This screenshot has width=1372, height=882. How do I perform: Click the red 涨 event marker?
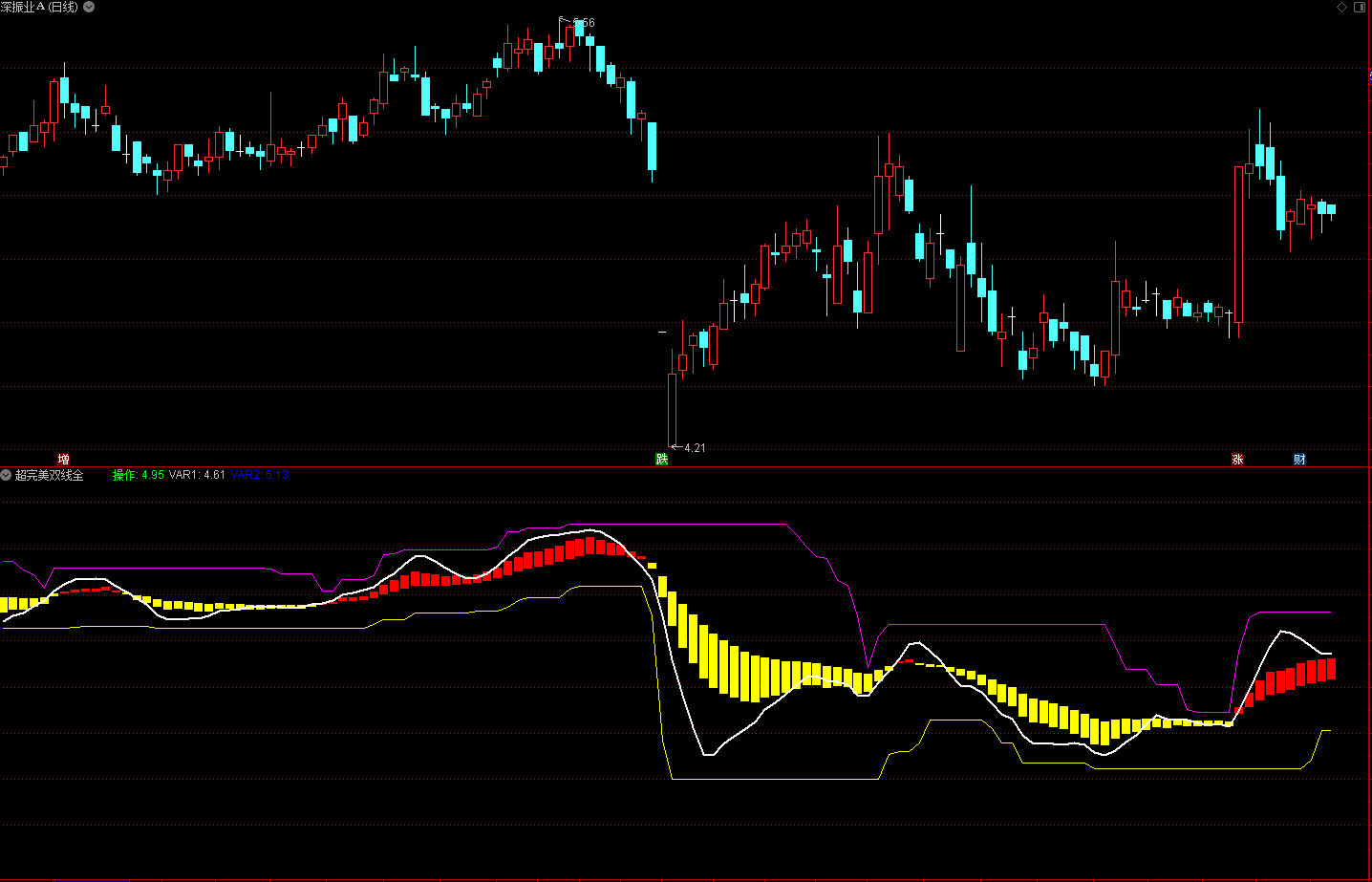tap(1237, 460)
